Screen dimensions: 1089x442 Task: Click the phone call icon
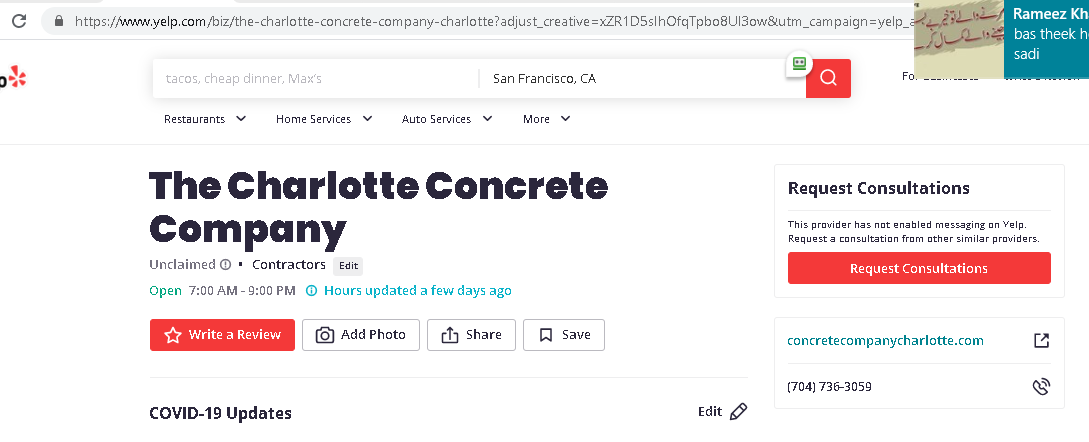1041,387
